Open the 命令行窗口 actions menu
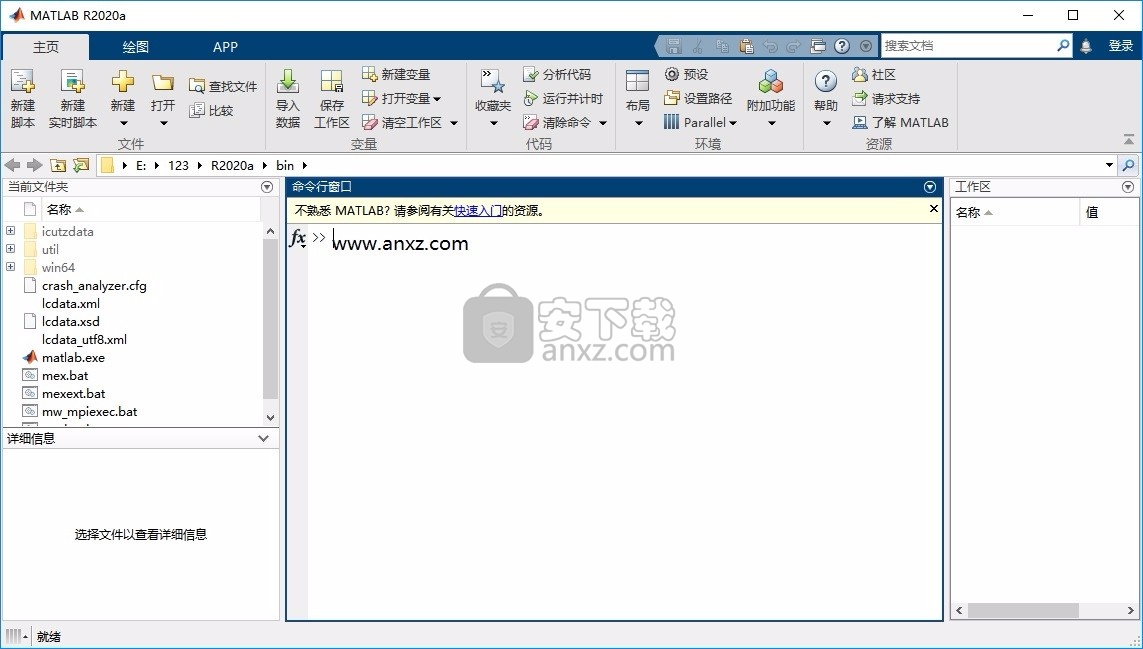Image resolution: width=1143 pixels, height=649 pixels. 929,187
